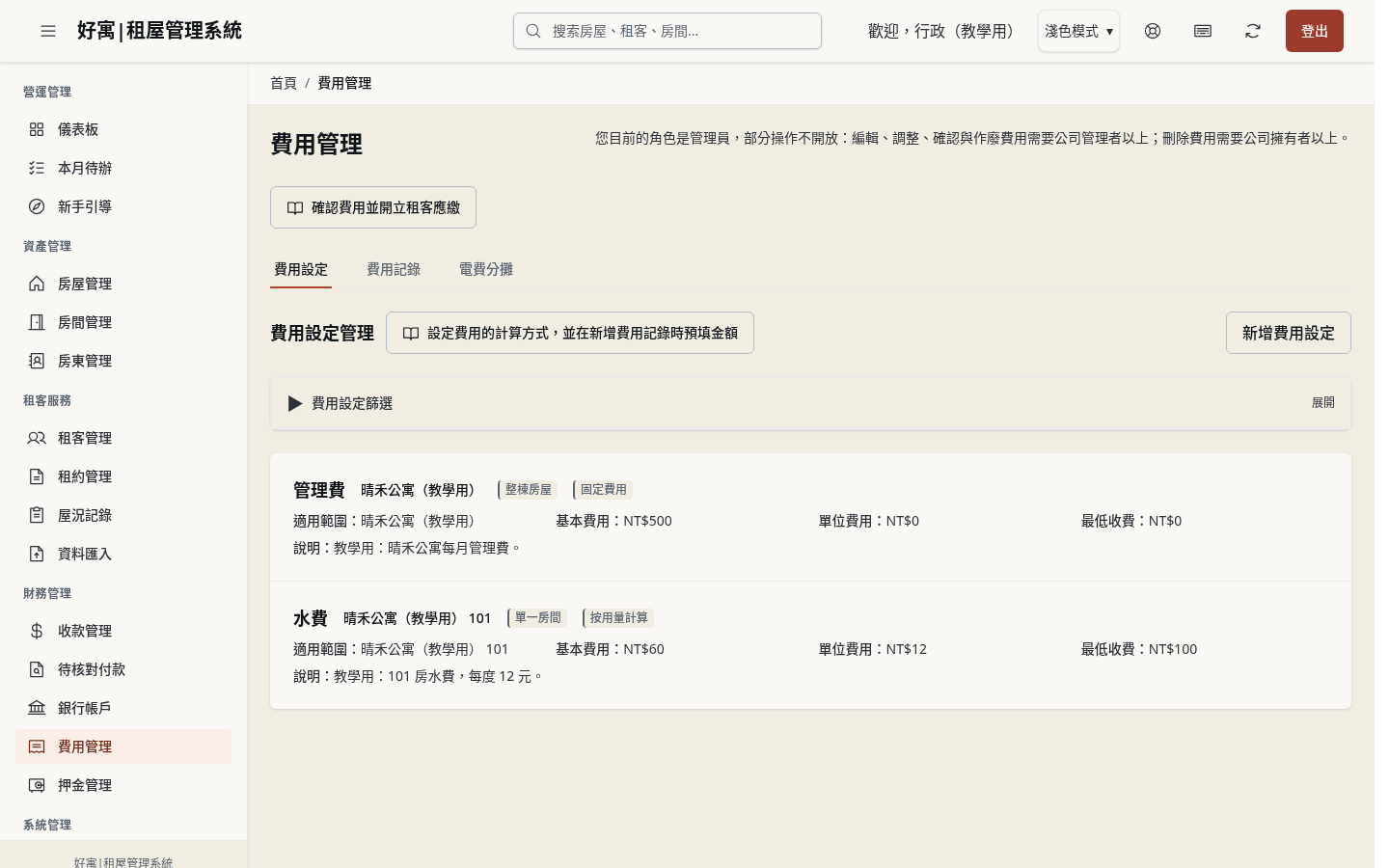
Task: Switch to the 費用設定 tab
Action: pos(301,269)
